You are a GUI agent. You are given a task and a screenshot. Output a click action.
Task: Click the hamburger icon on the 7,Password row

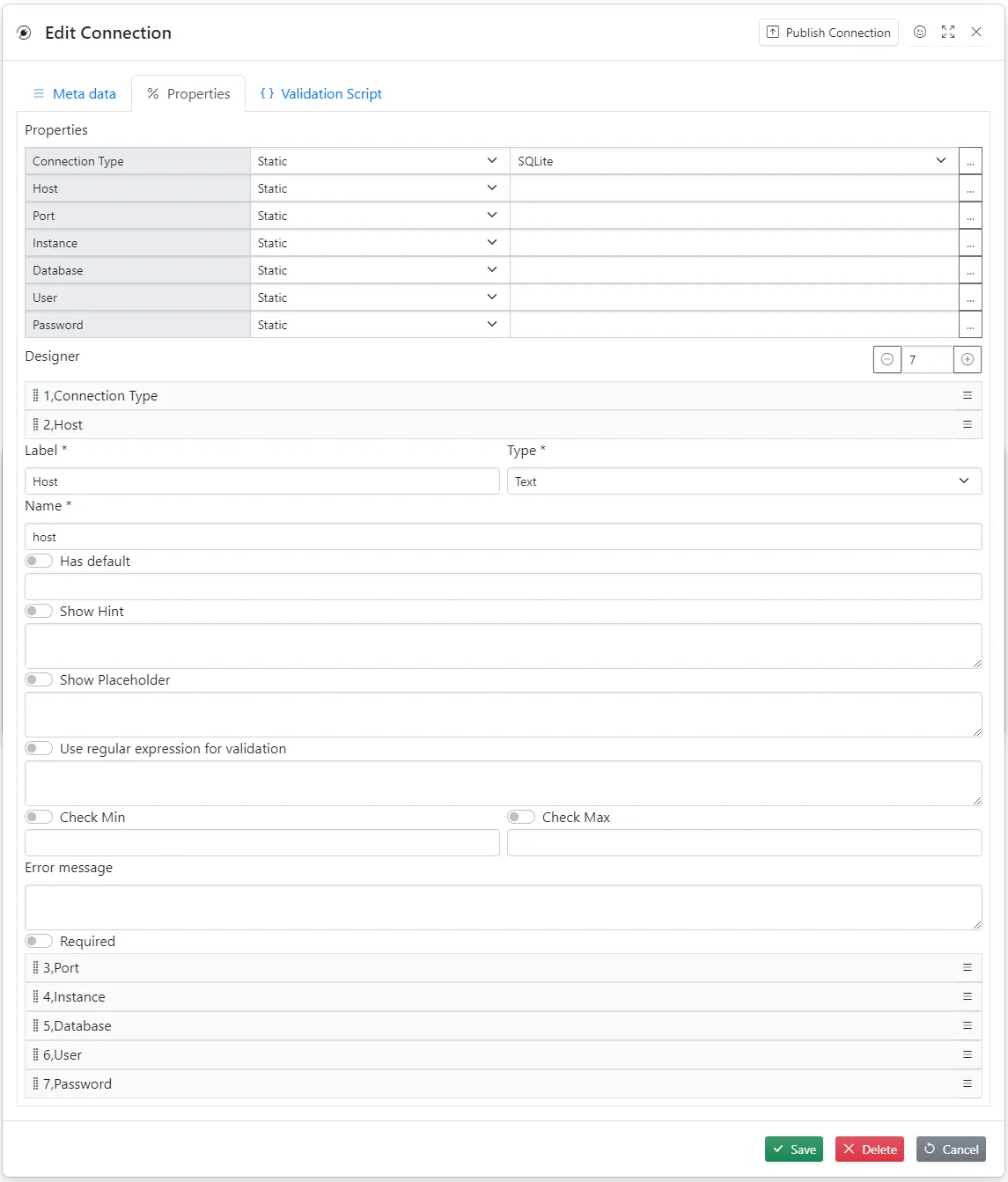click(968, 1083)
